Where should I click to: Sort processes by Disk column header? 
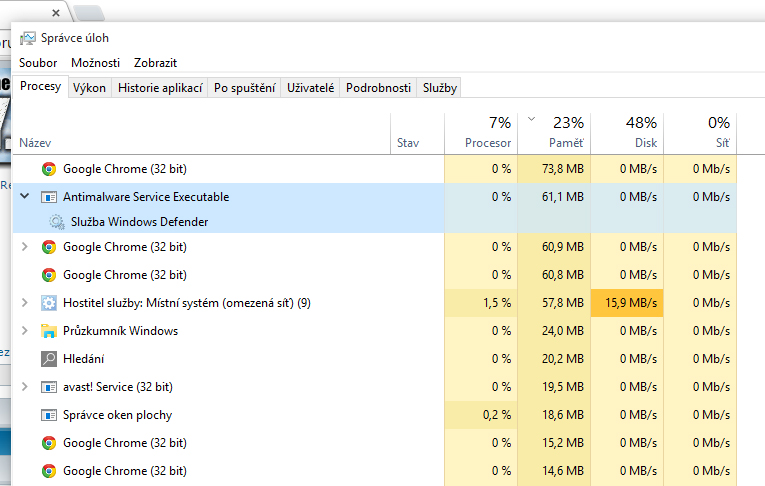coord(640,133)
